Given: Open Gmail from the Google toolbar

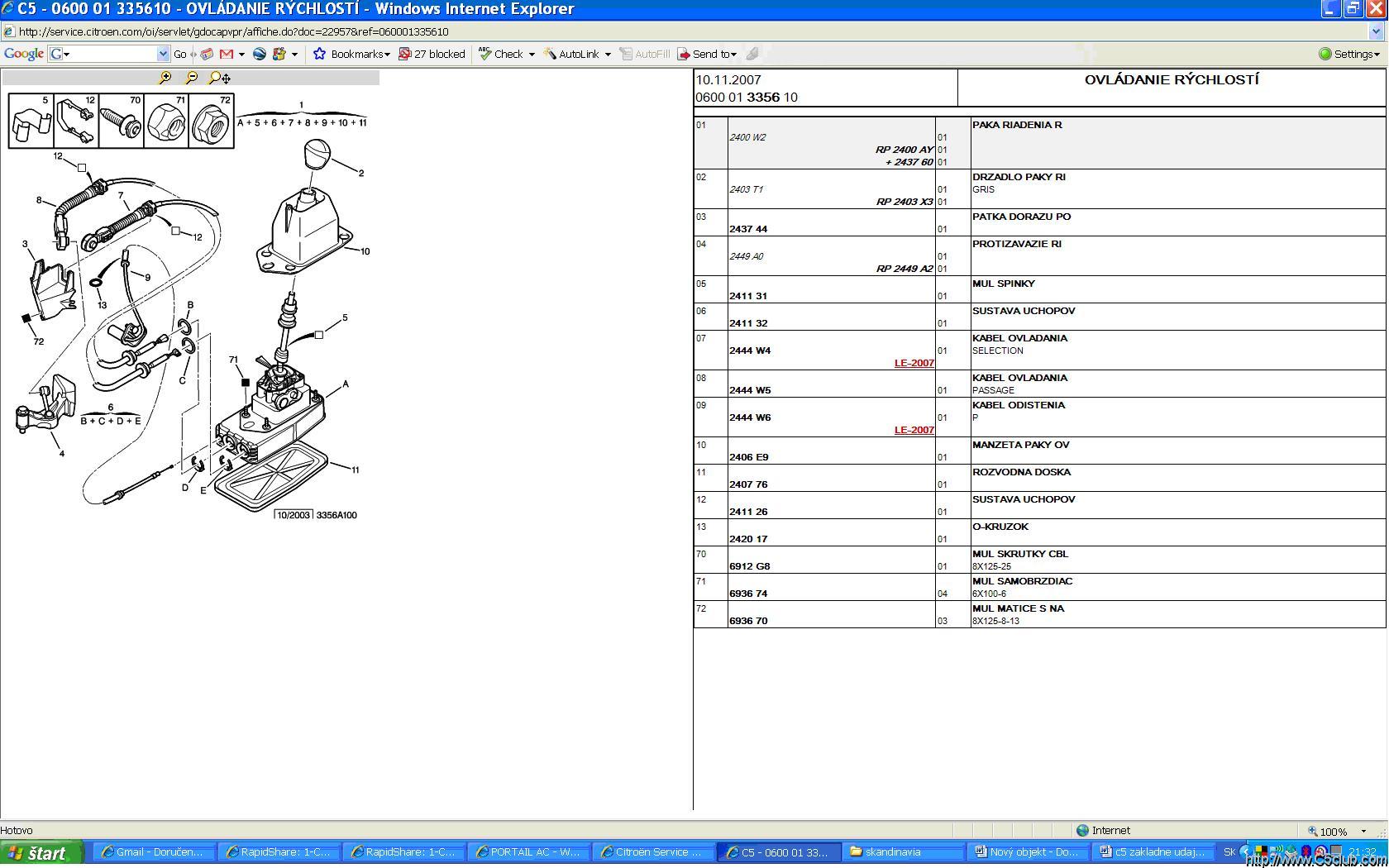Looking at the screenshot, I should 227,54.
